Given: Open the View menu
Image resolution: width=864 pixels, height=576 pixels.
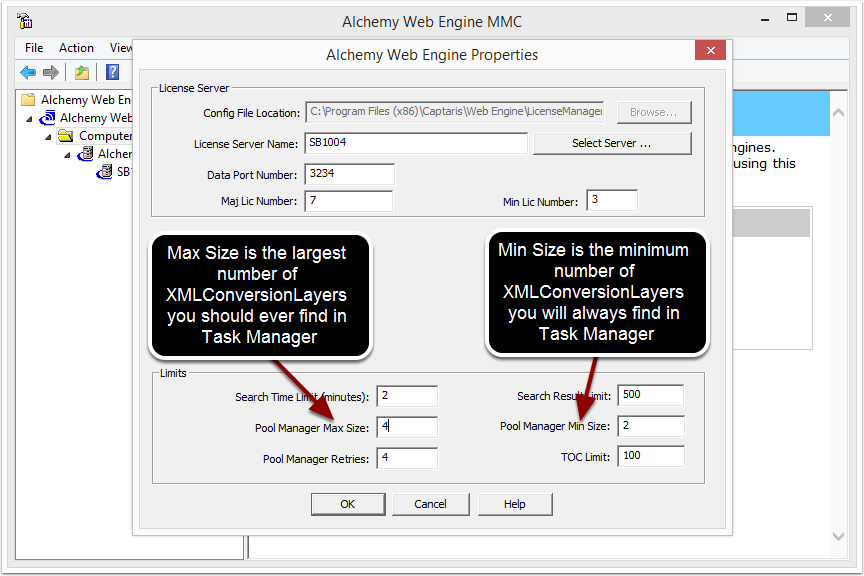Looking at the screenshot, I should click(121, 48).
